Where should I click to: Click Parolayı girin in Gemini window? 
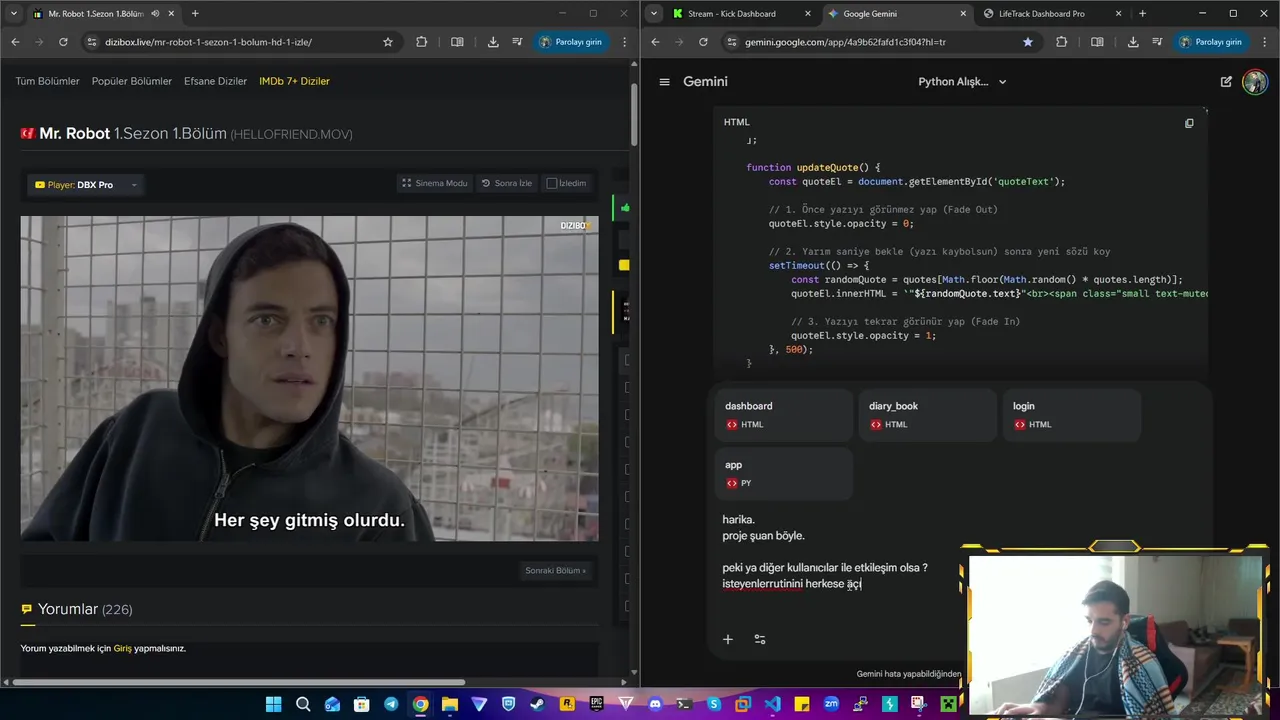[1211, 42]
